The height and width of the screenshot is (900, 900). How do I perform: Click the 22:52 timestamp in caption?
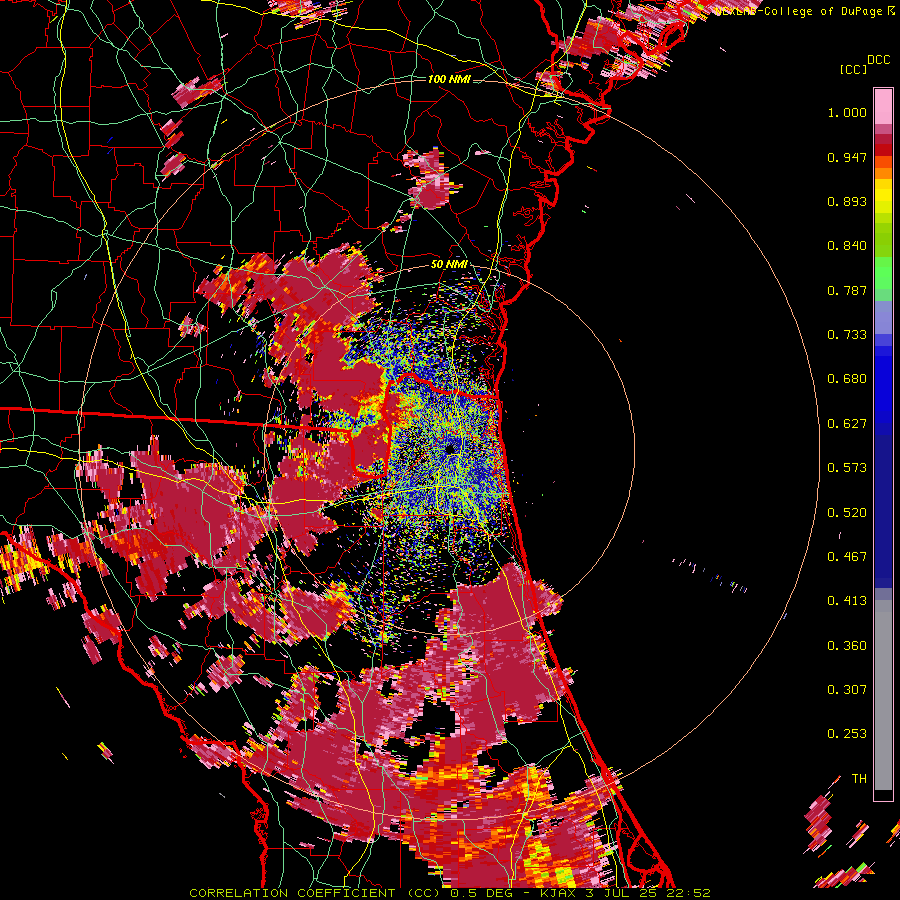click(x=690, y=893)
